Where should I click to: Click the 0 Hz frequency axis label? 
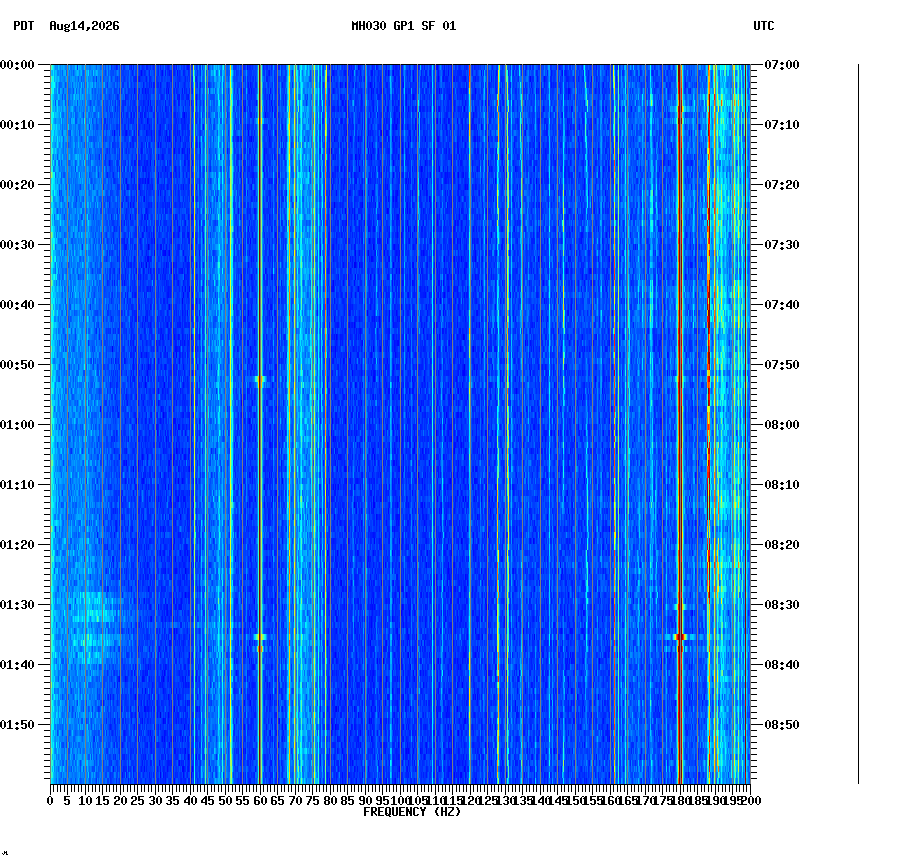(51, 800)
